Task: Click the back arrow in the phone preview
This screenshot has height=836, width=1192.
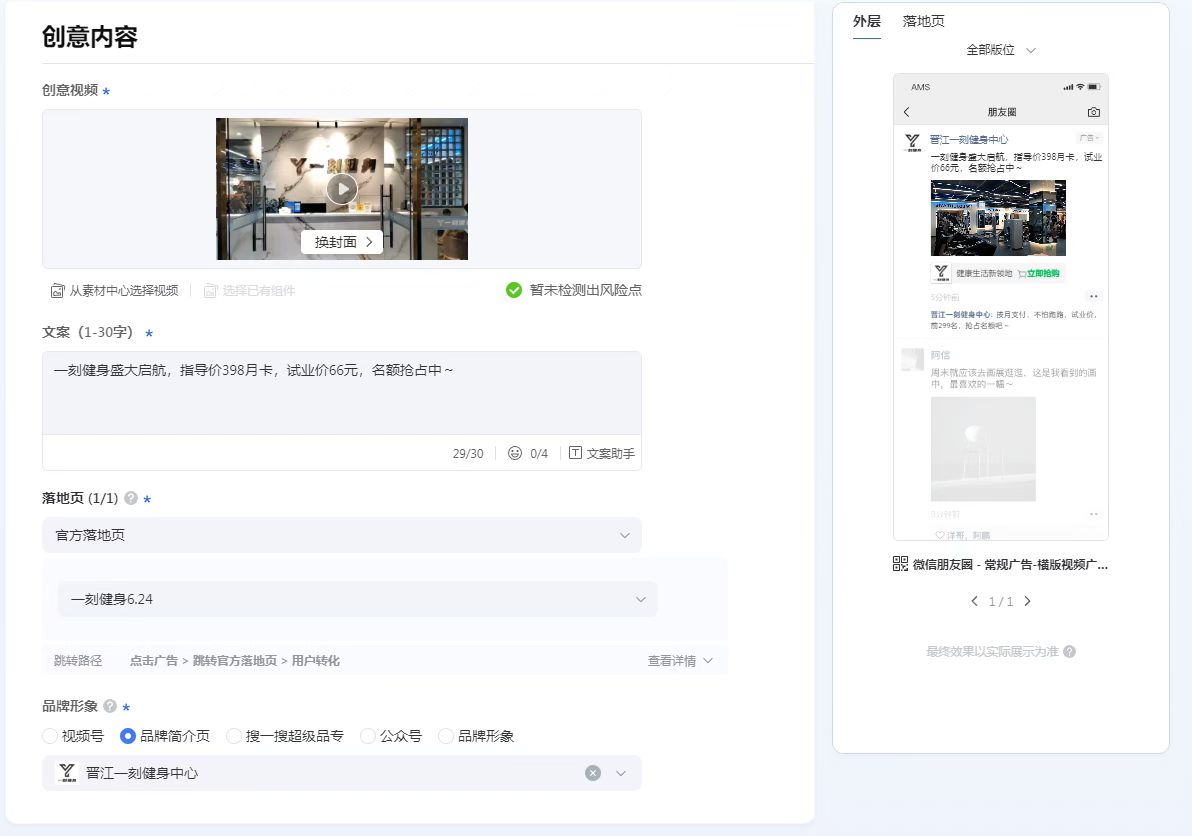Action: coord(906,112)
